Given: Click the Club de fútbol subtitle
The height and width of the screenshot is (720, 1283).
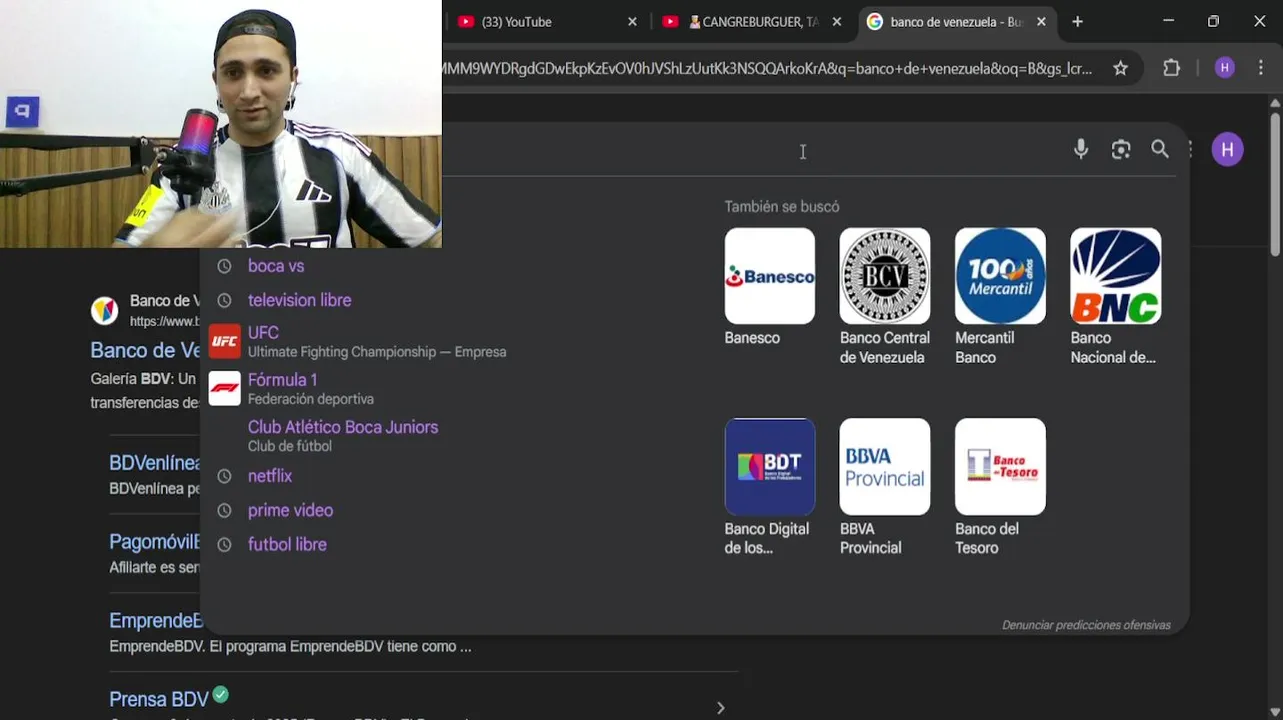Looking at the screenshot, I should pyautogui.click(x=290, y=446).
